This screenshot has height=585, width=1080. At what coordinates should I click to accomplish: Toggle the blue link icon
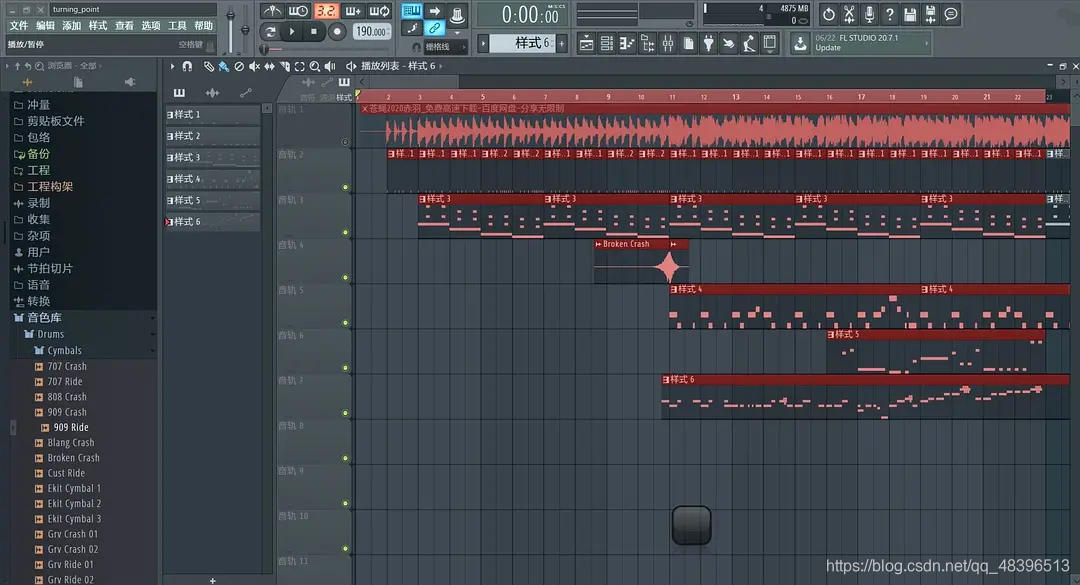tap(435, 28)
